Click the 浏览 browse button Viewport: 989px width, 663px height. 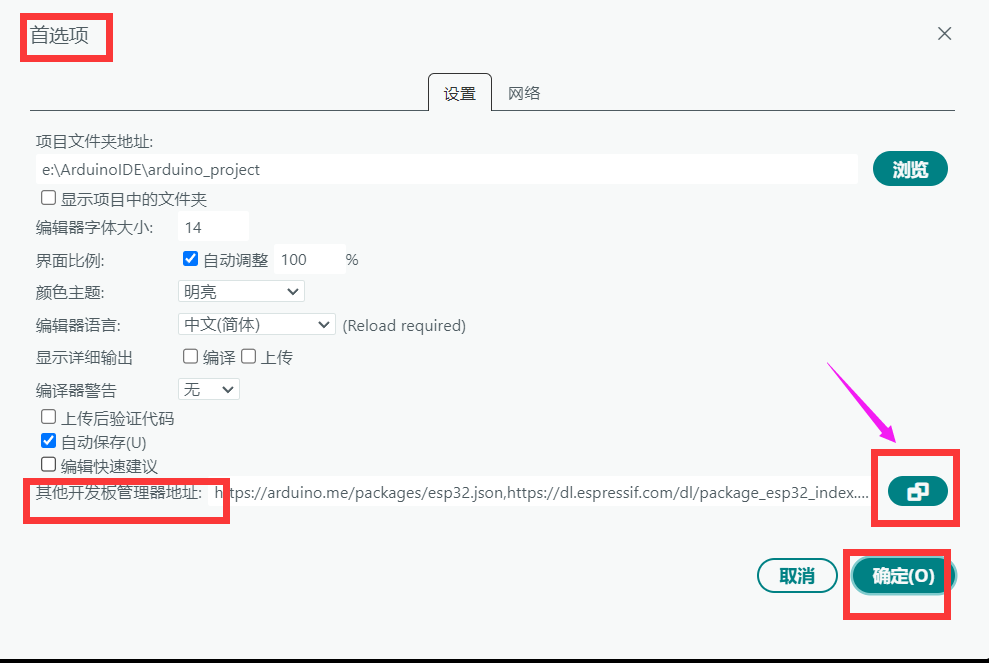click(x=910, y=169)
